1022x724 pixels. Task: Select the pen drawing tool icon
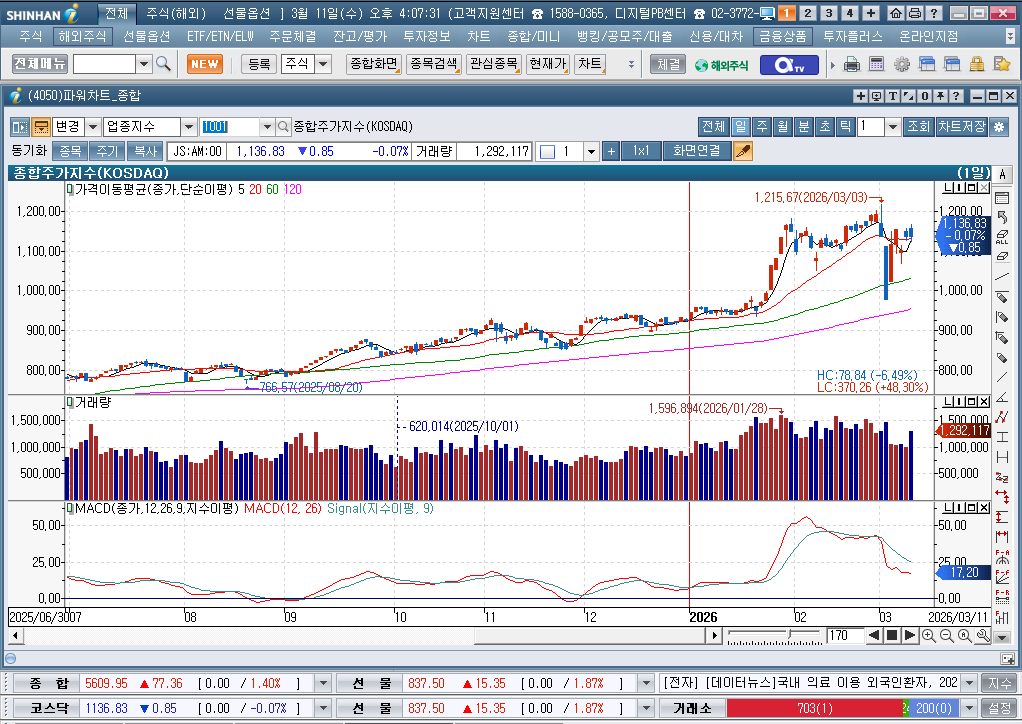tap(742, 151)
